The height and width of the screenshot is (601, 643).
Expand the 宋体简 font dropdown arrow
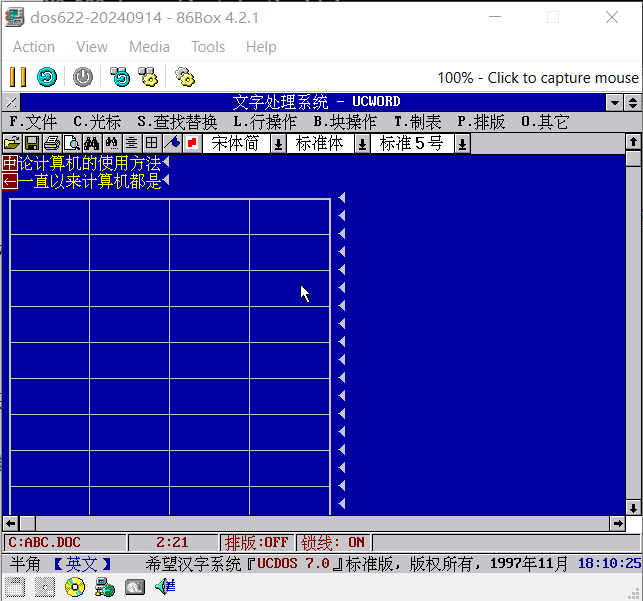(x=278, y=144)
